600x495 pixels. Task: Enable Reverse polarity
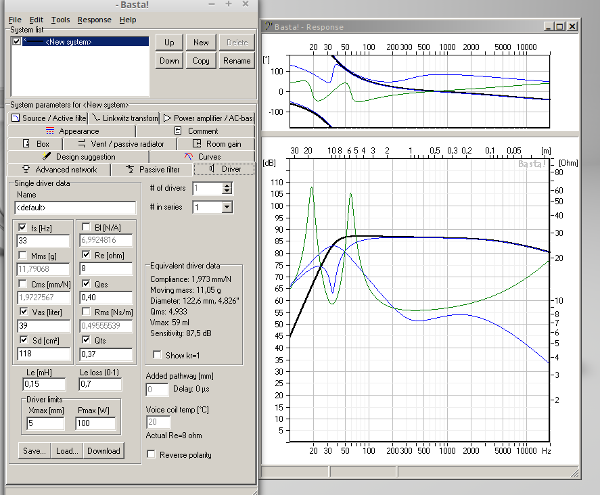pos(152,455)
